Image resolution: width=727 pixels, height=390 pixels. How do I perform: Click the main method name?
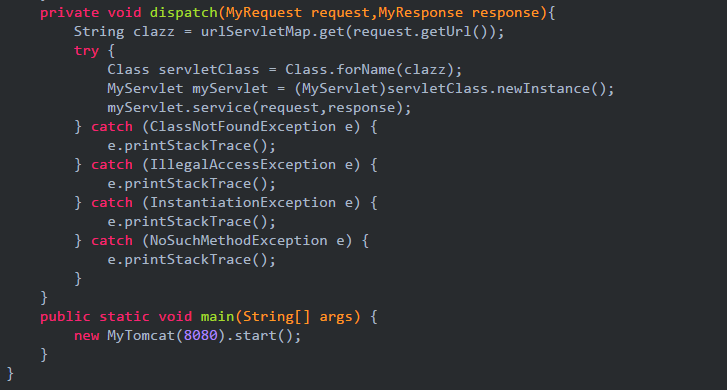(x=217, y=317)
